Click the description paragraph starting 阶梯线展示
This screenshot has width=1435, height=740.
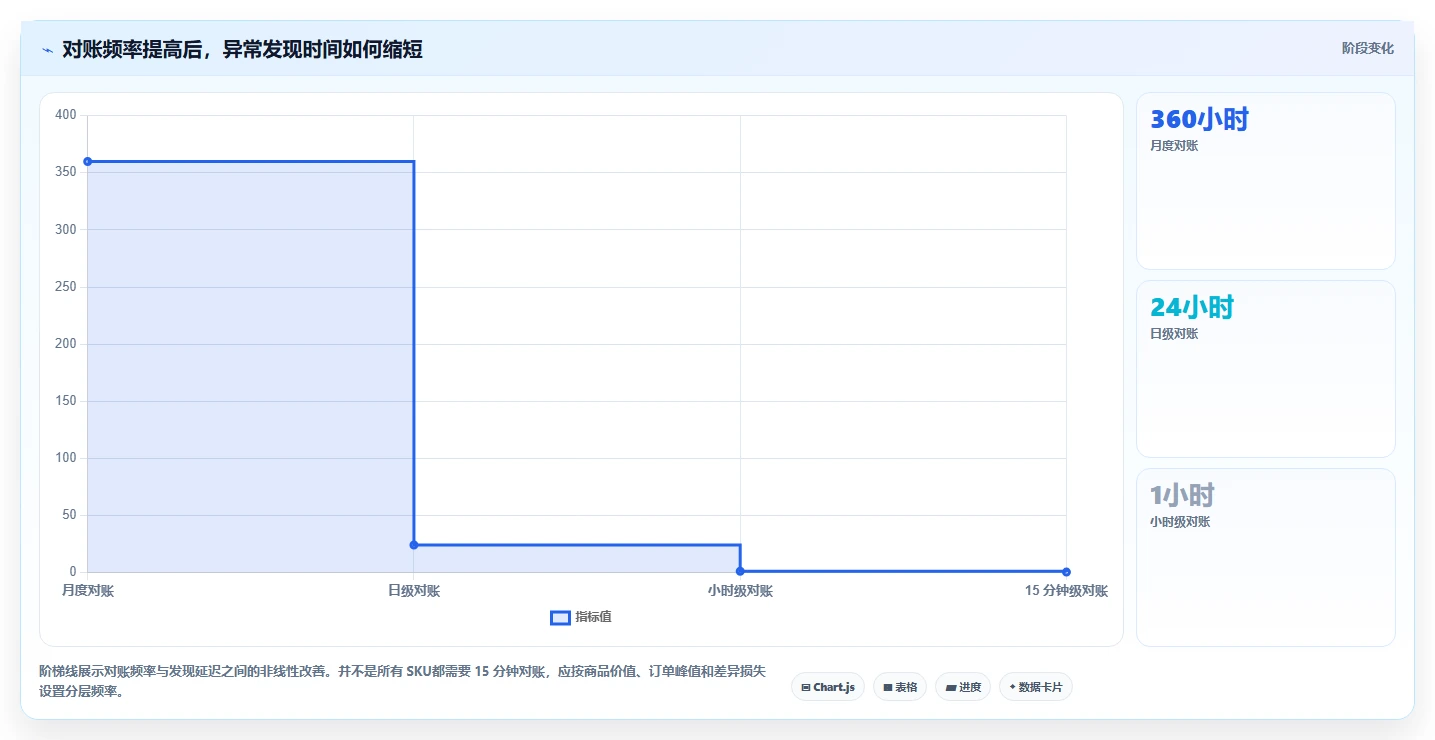point(402,682)
